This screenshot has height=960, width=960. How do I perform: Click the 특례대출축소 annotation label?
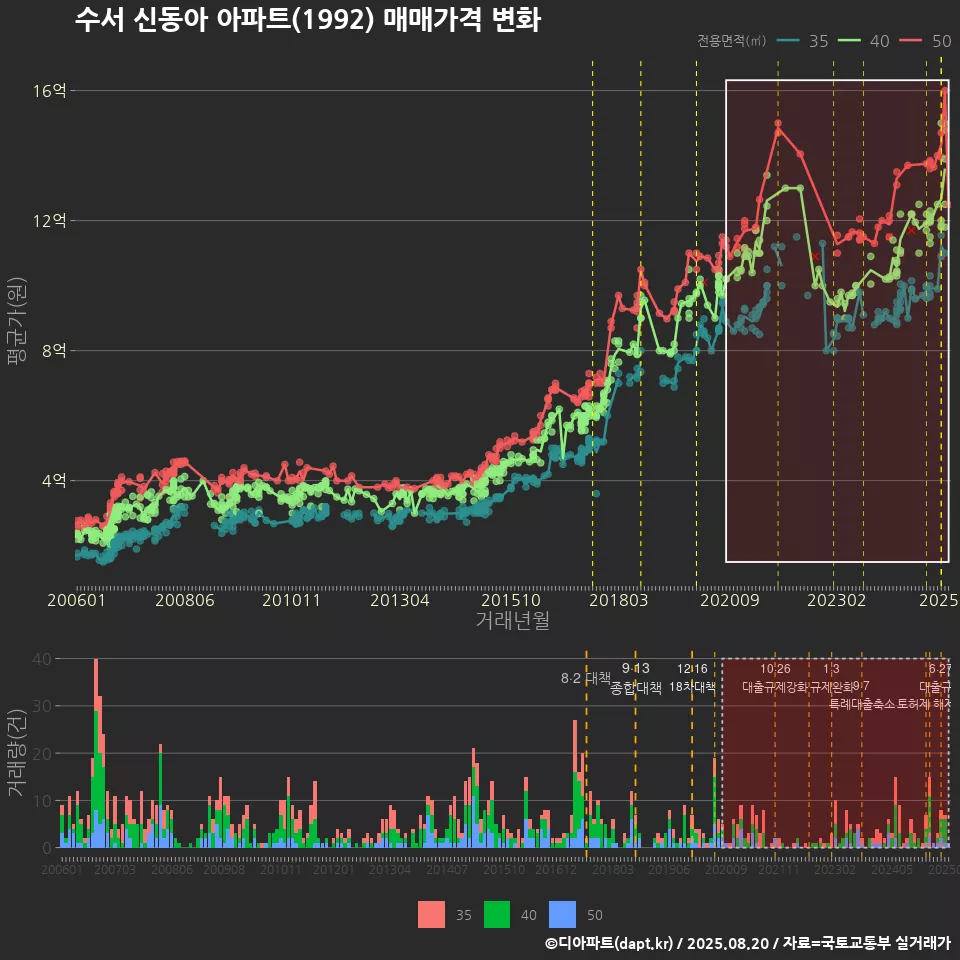862,704
